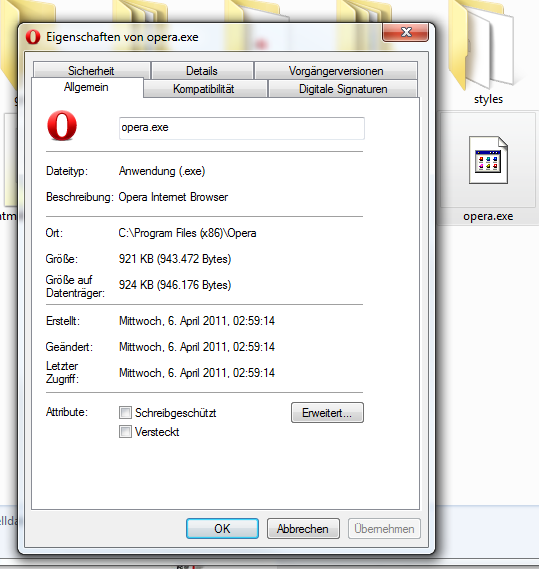Select the Allgemein tab
The height and width of the screenshot is (569, 539).
click(x=86, y=87)
